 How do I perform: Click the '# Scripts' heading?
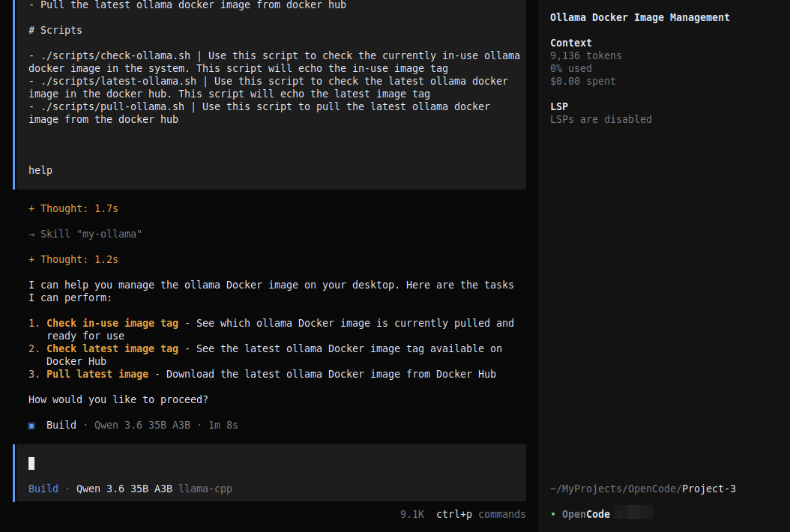tap(55, 30)
